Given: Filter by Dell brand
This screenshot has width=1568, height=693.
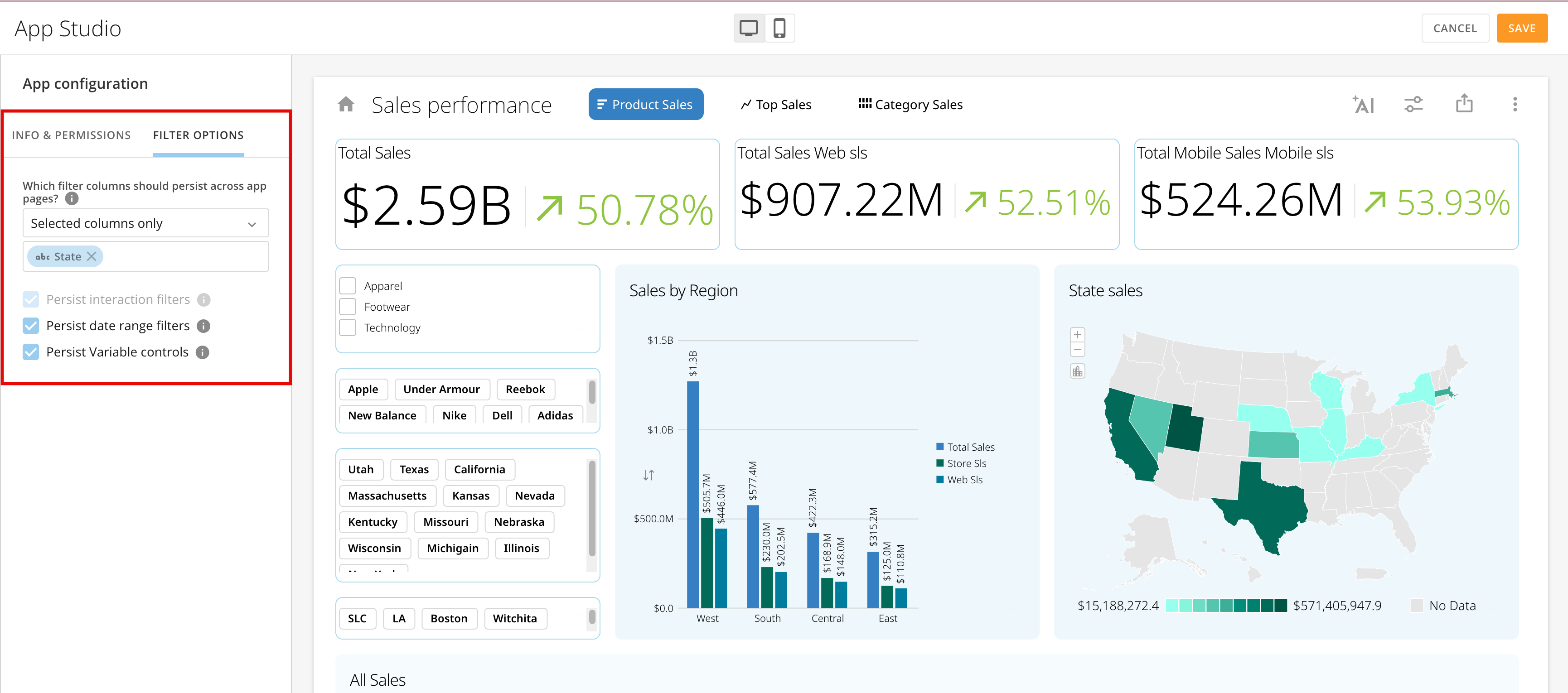Looking at the screenshot, I should pyautogui.click(x=502, y=415).
